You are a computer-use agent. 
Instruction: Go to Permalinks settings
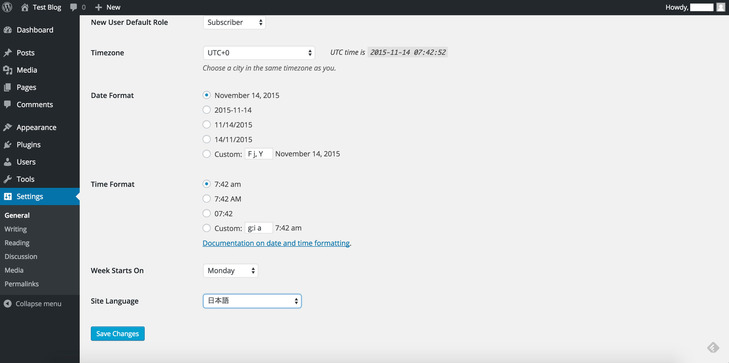tap(21, 284)
